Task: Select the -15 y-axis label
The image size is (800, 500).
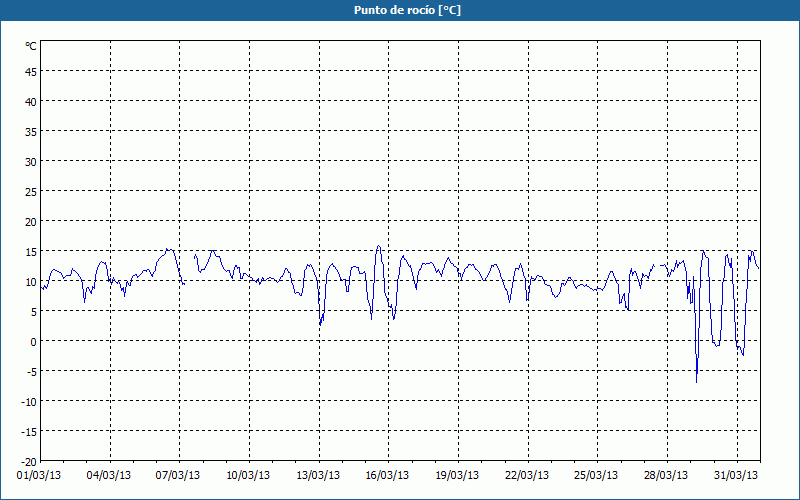Action: click(29, 432)
